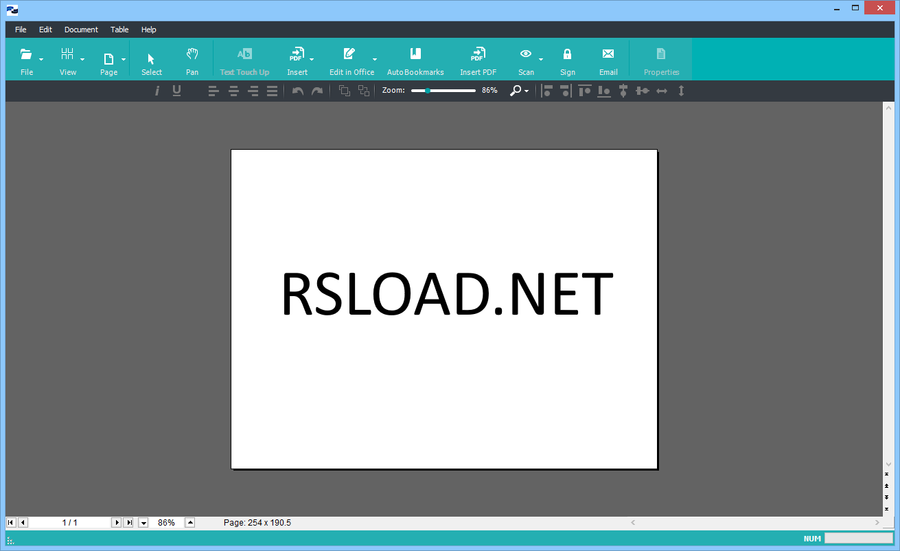Toggle italic formatting
Screen dimensions: 900x551
pos(157,91)
